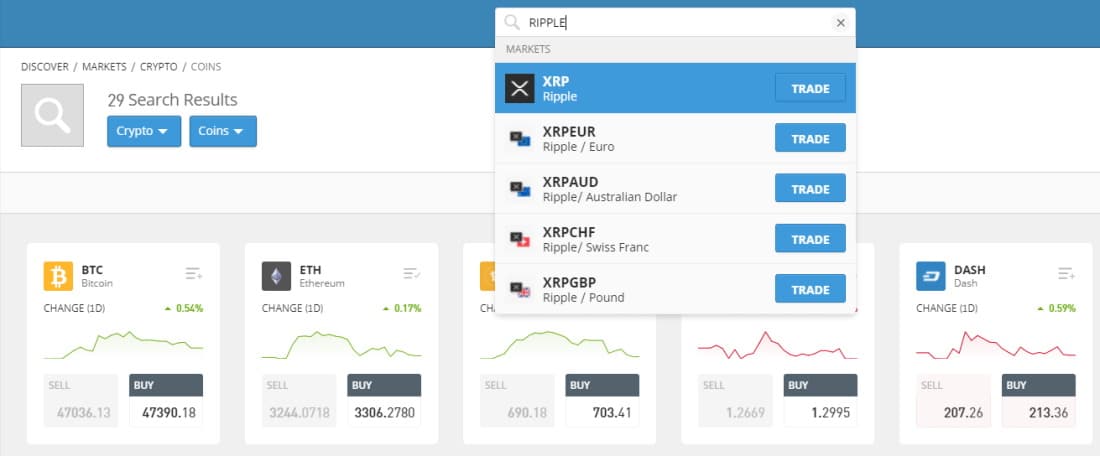Screen dimensions: 1100x456
Task: Open the DASH price chart
Action: pos(996,344)
